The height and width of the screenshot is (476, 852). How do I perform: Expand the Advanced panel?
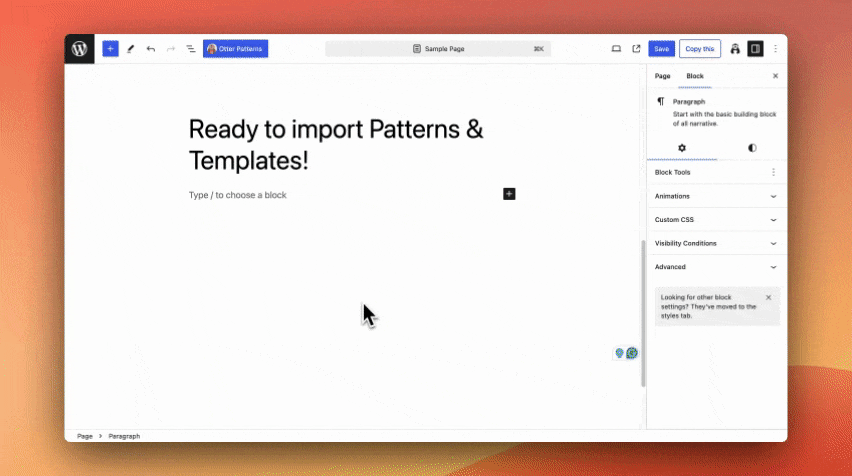click(x=717, y=267)
